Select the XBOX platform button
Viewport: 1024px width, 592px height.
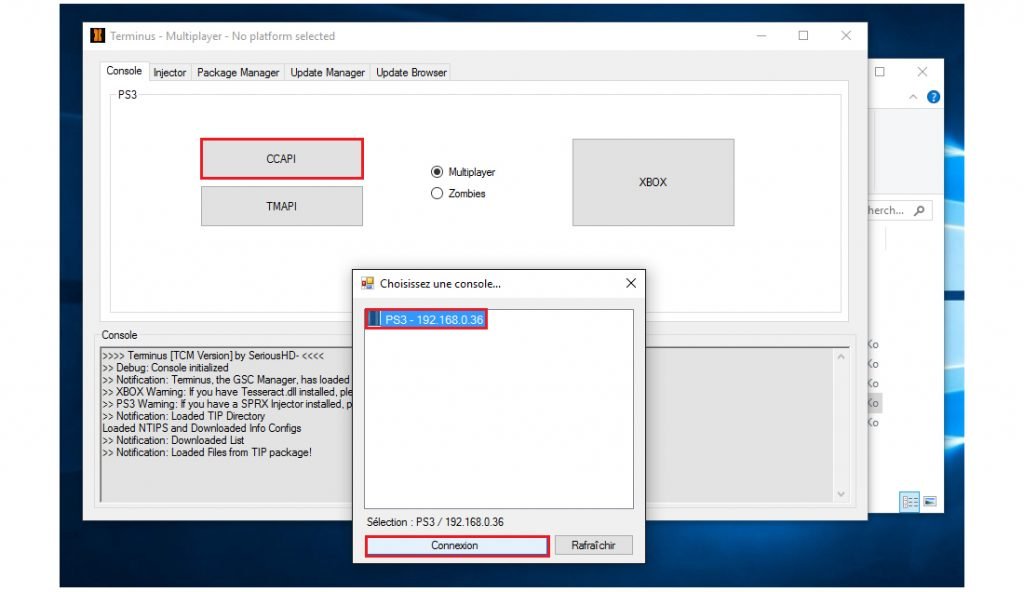pos(653,182)
